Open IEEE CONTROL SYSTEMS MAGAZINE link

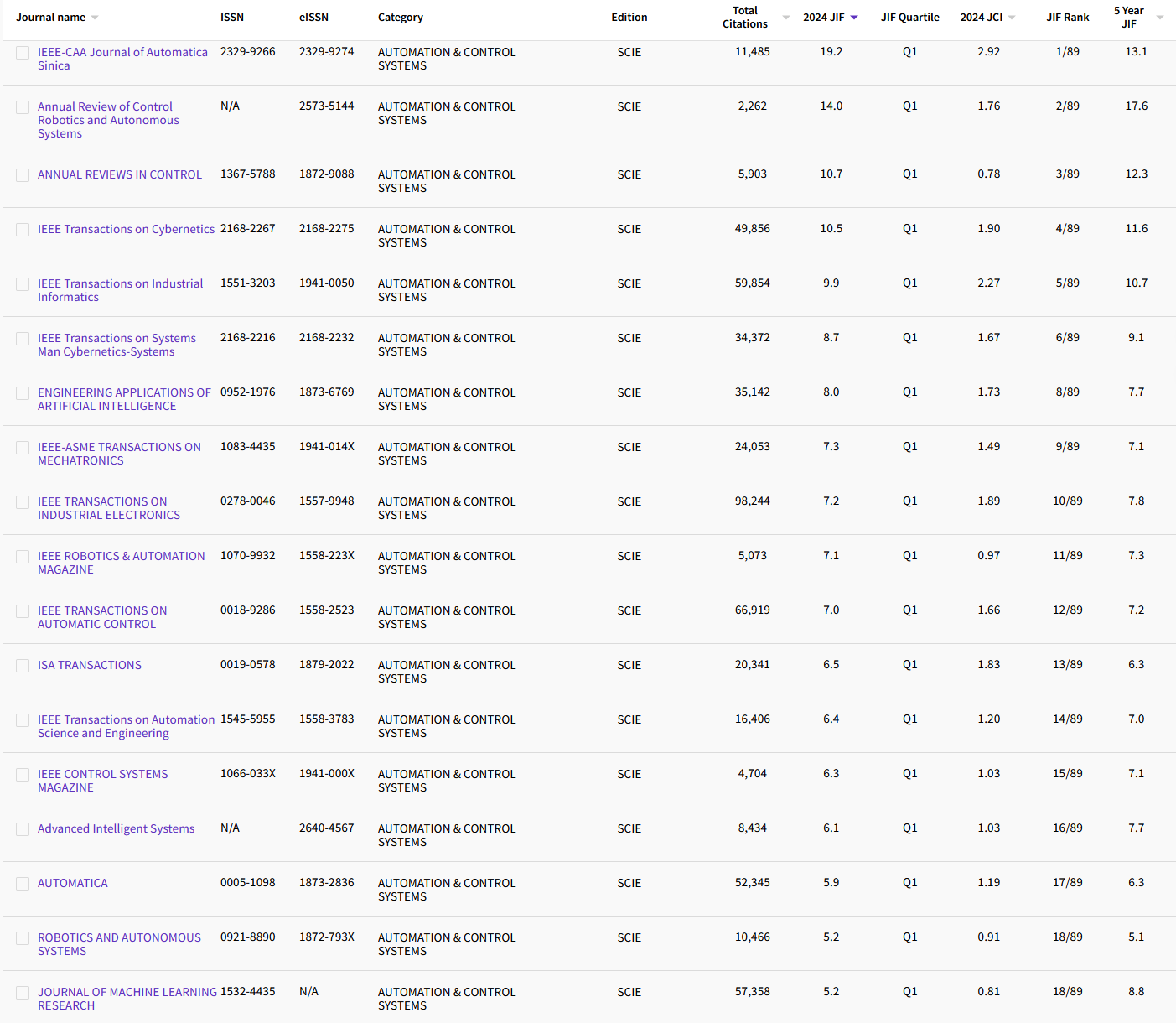tap(102, 781)
